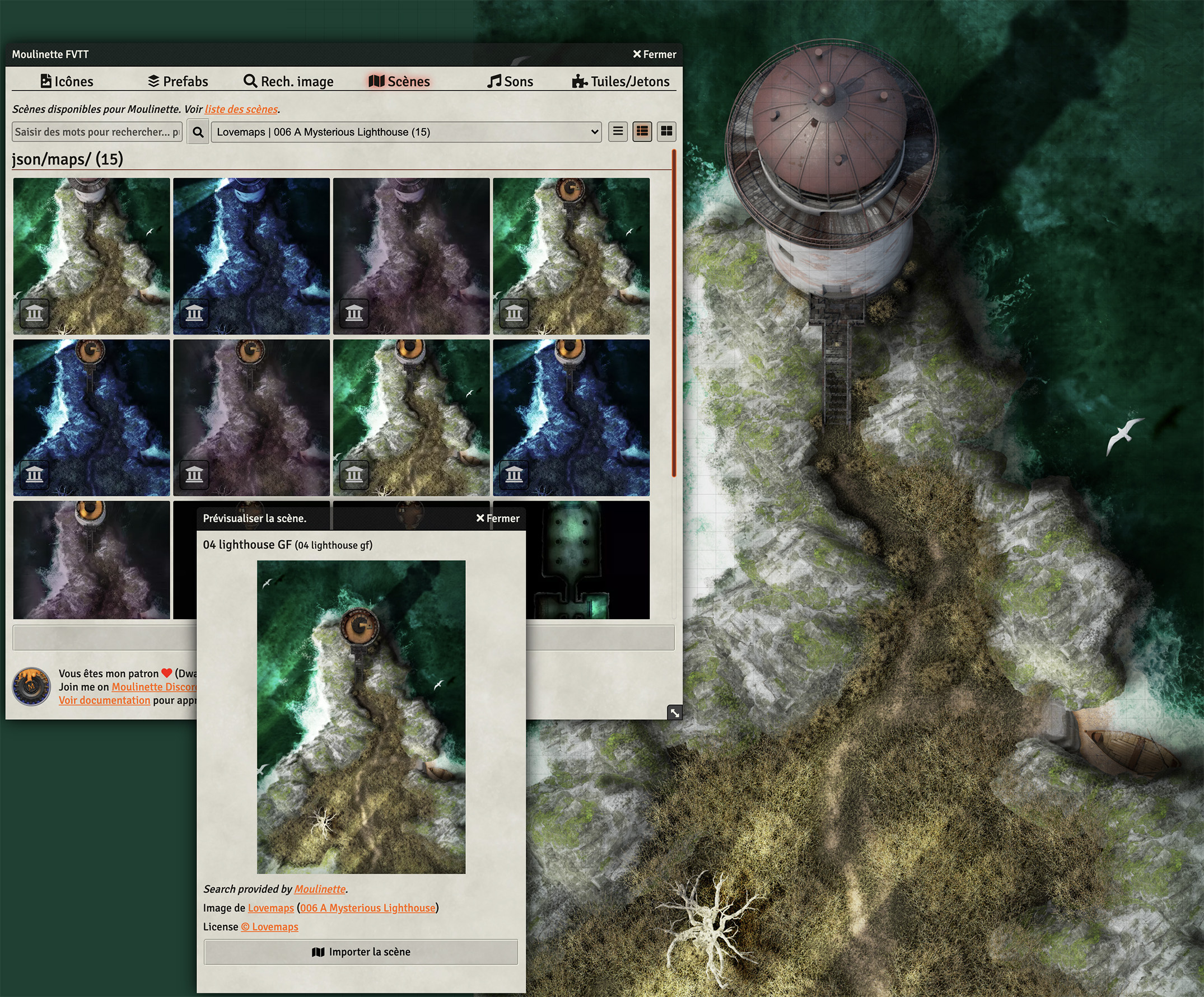Focus the scene search text field

[x=97, y=132]
